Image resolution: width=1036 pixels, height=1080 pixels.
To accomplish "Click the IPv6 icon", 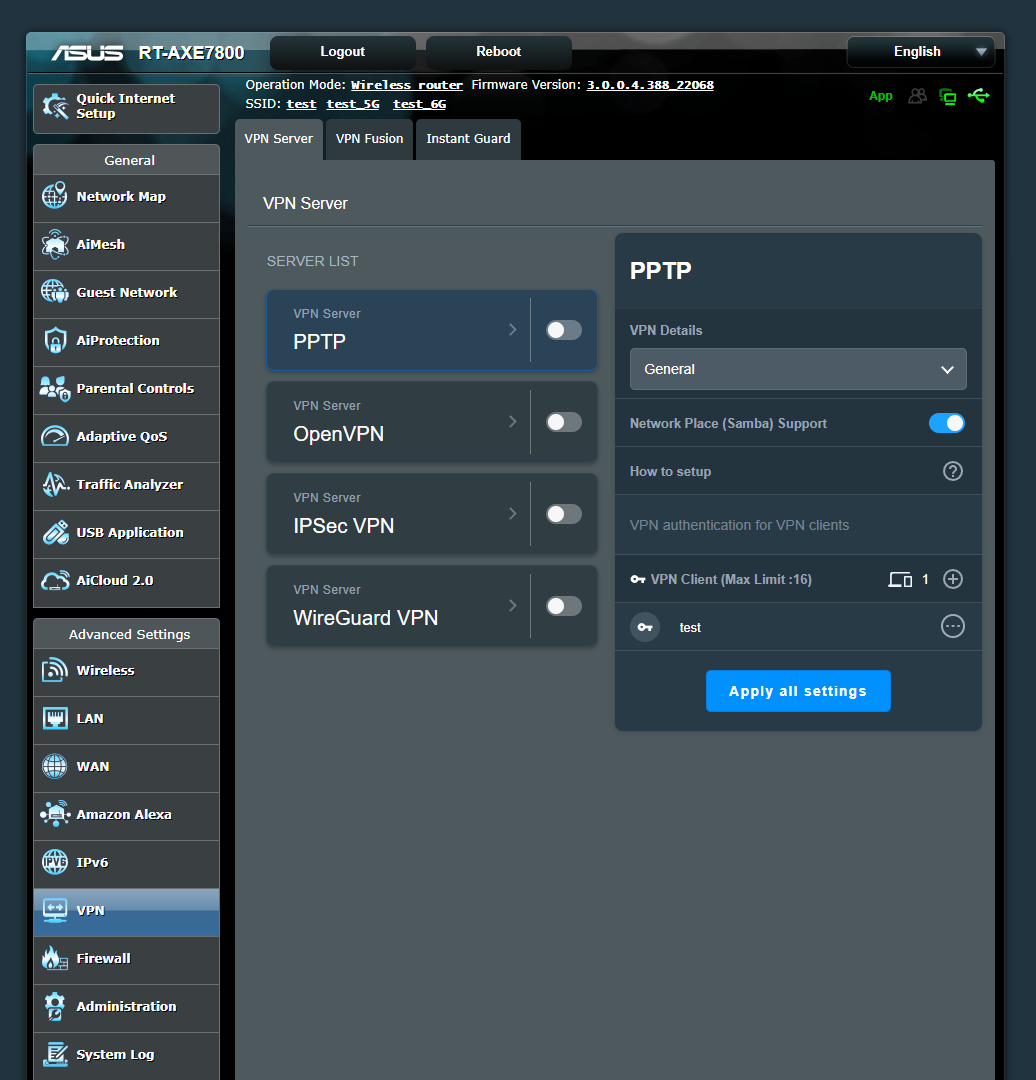I will (x=55, y=862).
